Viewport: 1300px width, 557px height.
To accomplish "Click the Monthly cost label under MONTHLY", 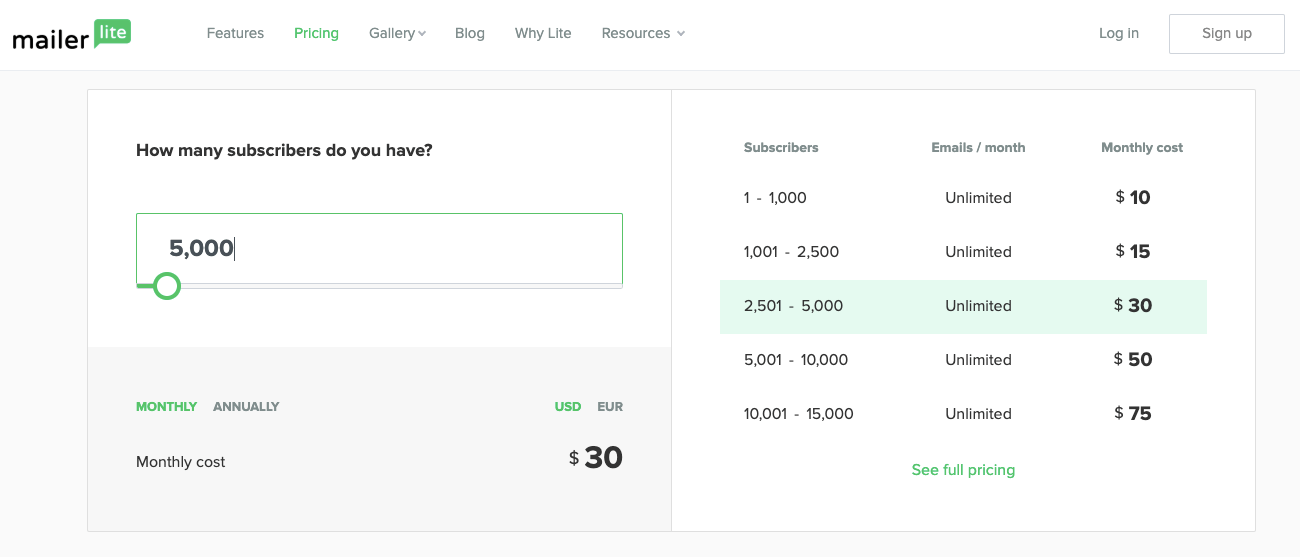I will click(x=181, y=462).
